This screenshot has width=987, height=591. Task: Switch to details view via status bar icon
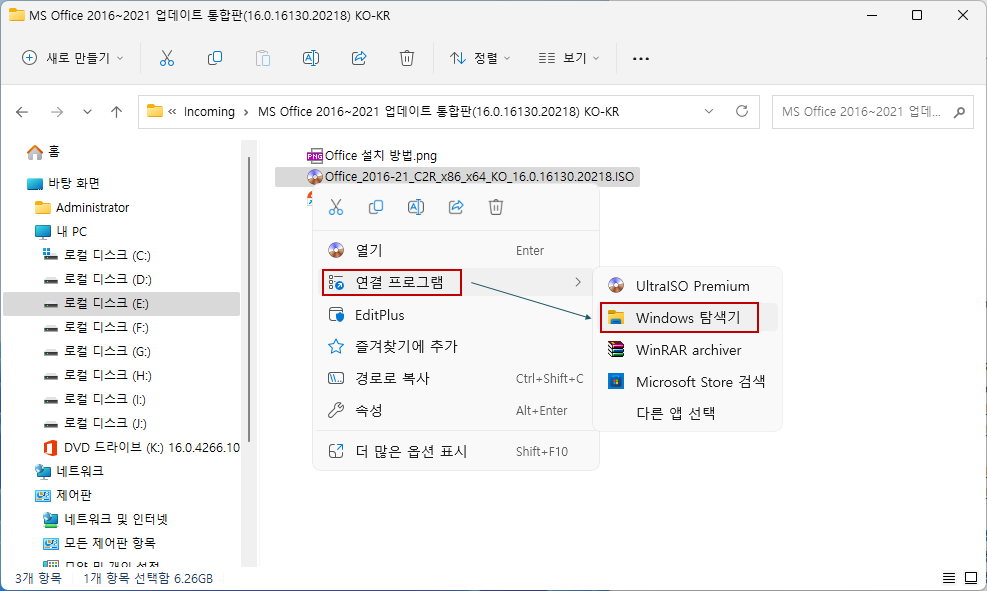(948, 577)
